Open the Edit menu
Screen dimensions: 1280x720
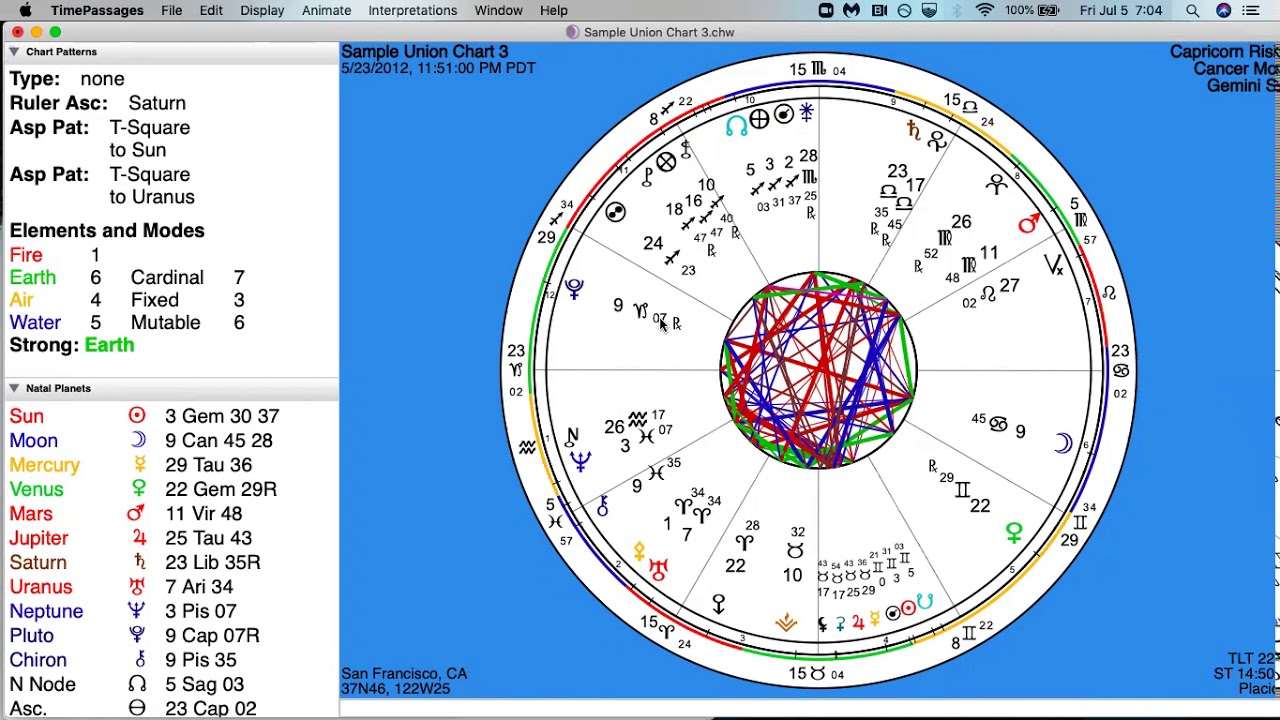210,11
